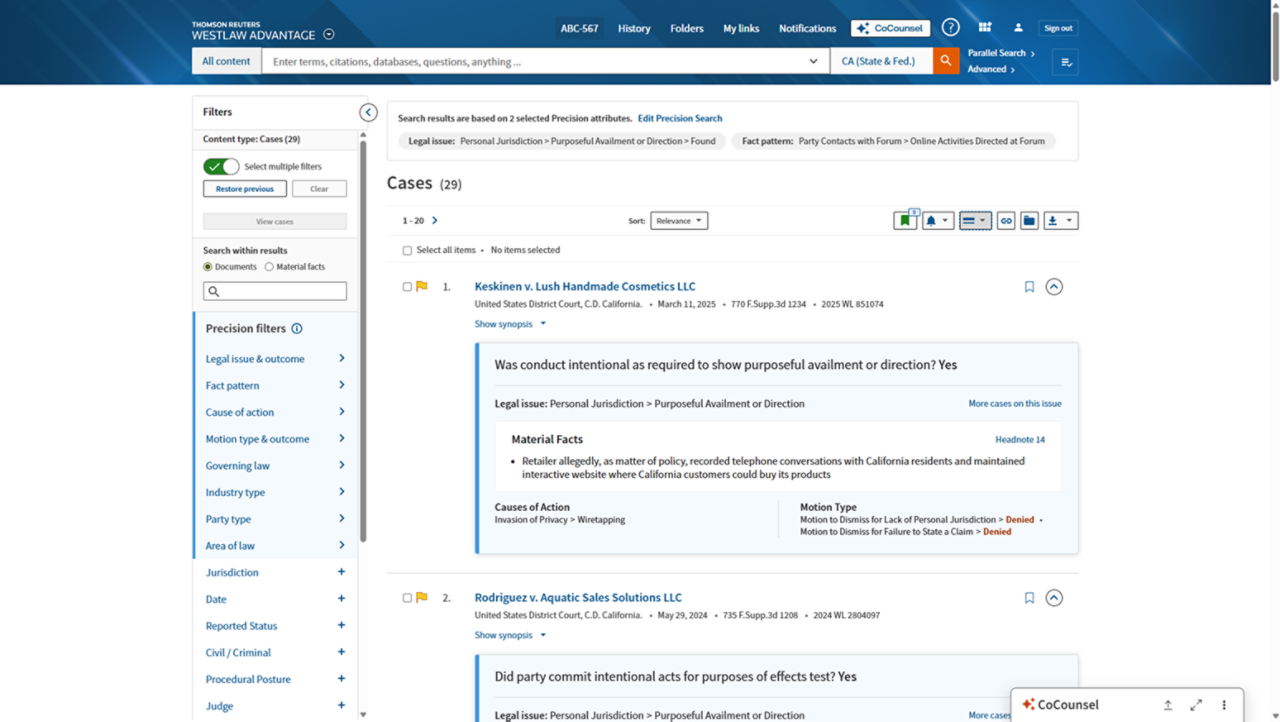Open Folders in the top navigation
The height and width of the screenshot is (722, 1280).
tap(687, 28)
